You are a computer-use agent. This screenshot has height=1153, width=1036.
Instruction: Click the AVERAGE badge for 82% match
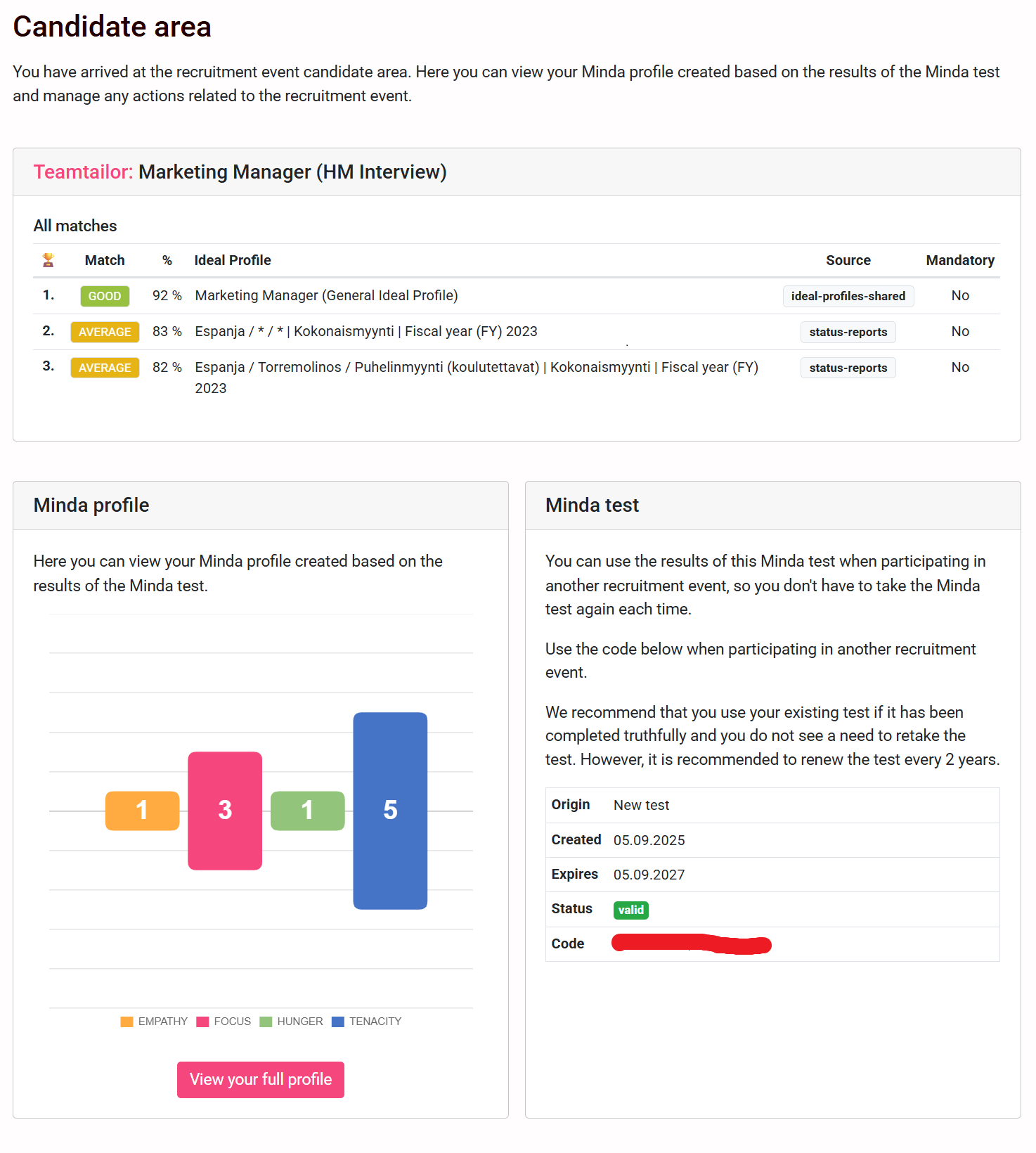[x=105, y=368]
